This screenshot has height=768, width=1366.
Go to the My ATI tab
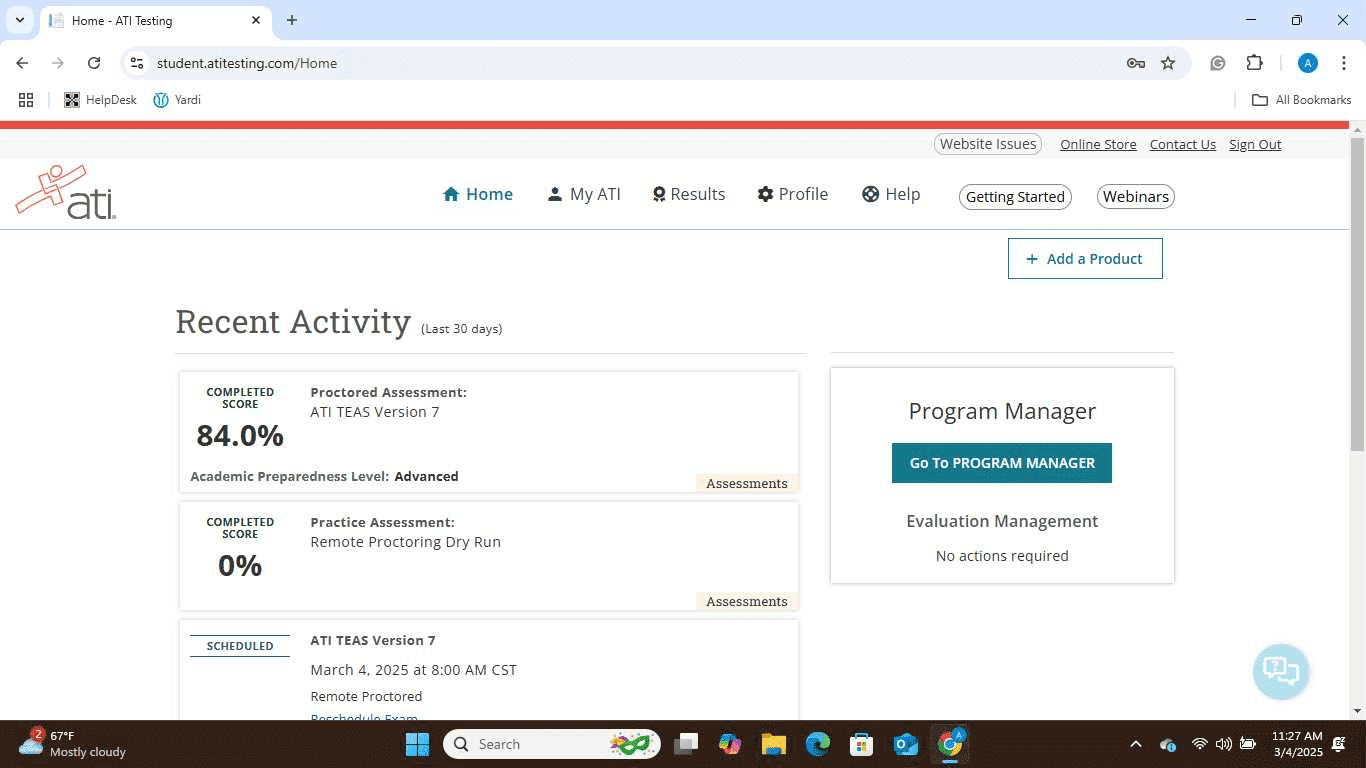click(584, 194)
